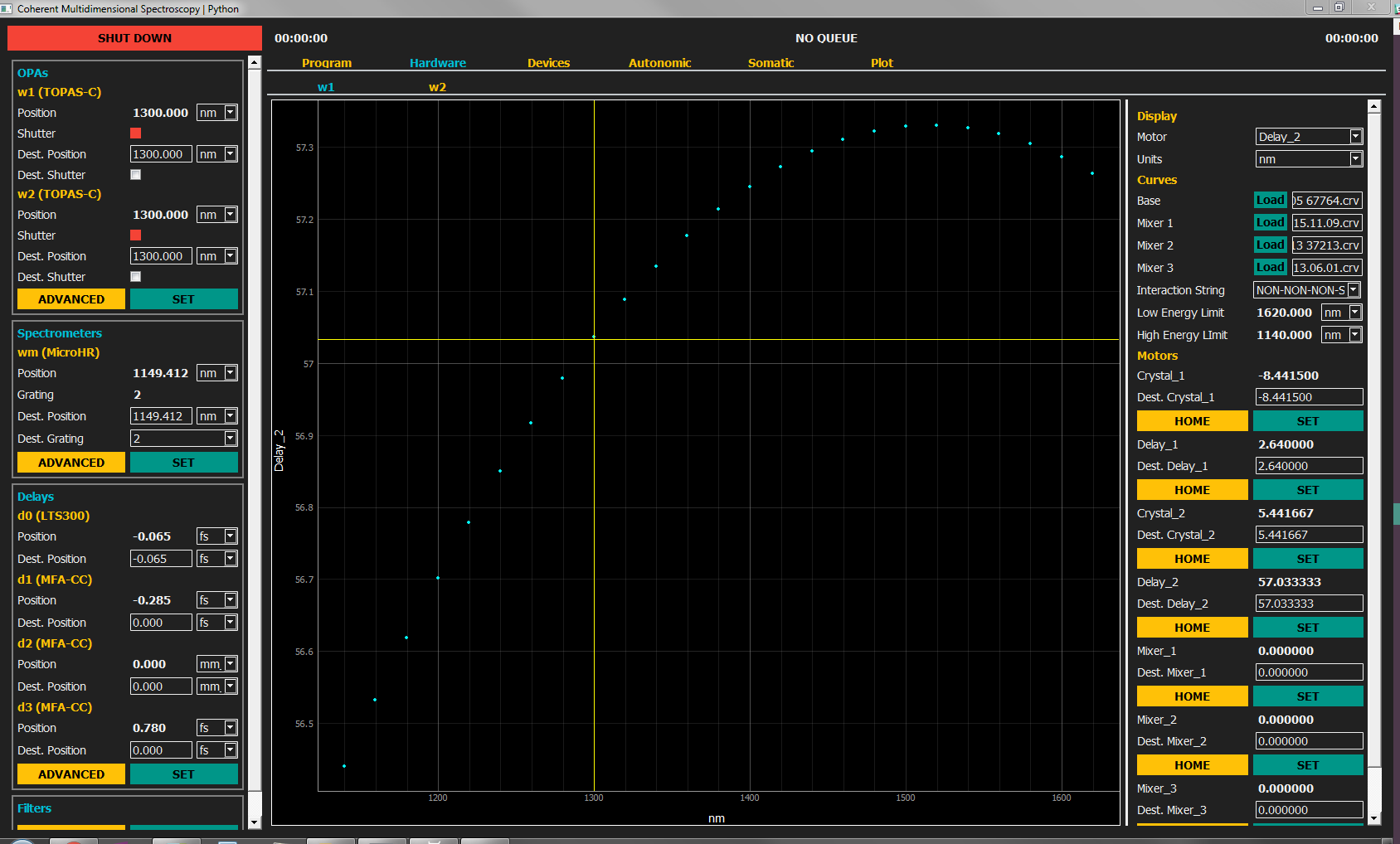The image size is (1400, 844).
Task: Click Load button for the Base curve
Action: (1270, 201)
